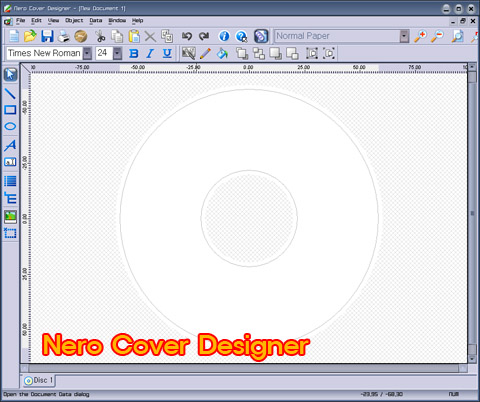This screenshot has height=402, width=480.
Task: Click the zoom to fit page icon
Action: (x=457, y=36)
